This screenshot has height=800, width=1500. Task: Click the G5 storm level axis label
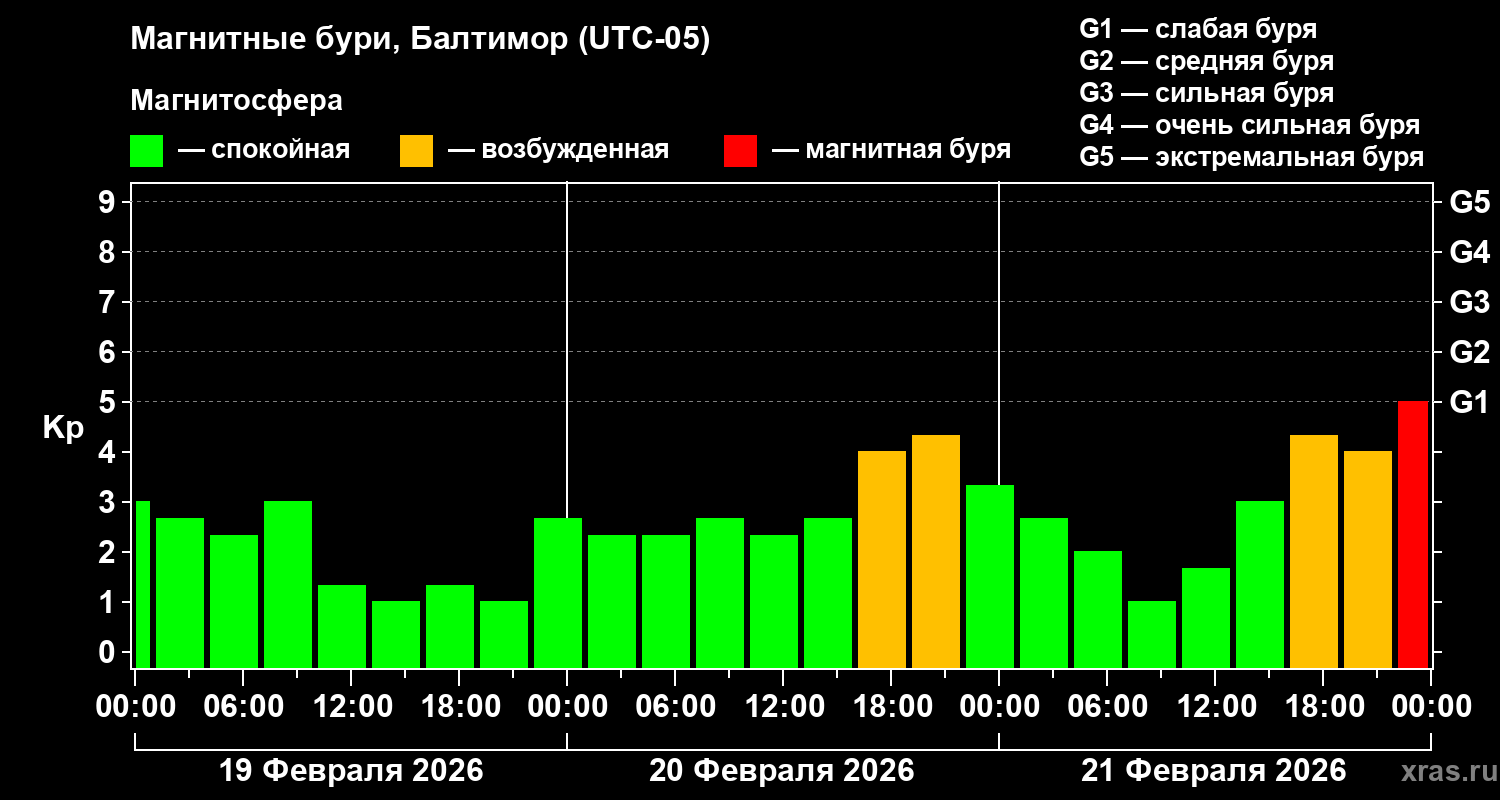tap(1469, 202)
